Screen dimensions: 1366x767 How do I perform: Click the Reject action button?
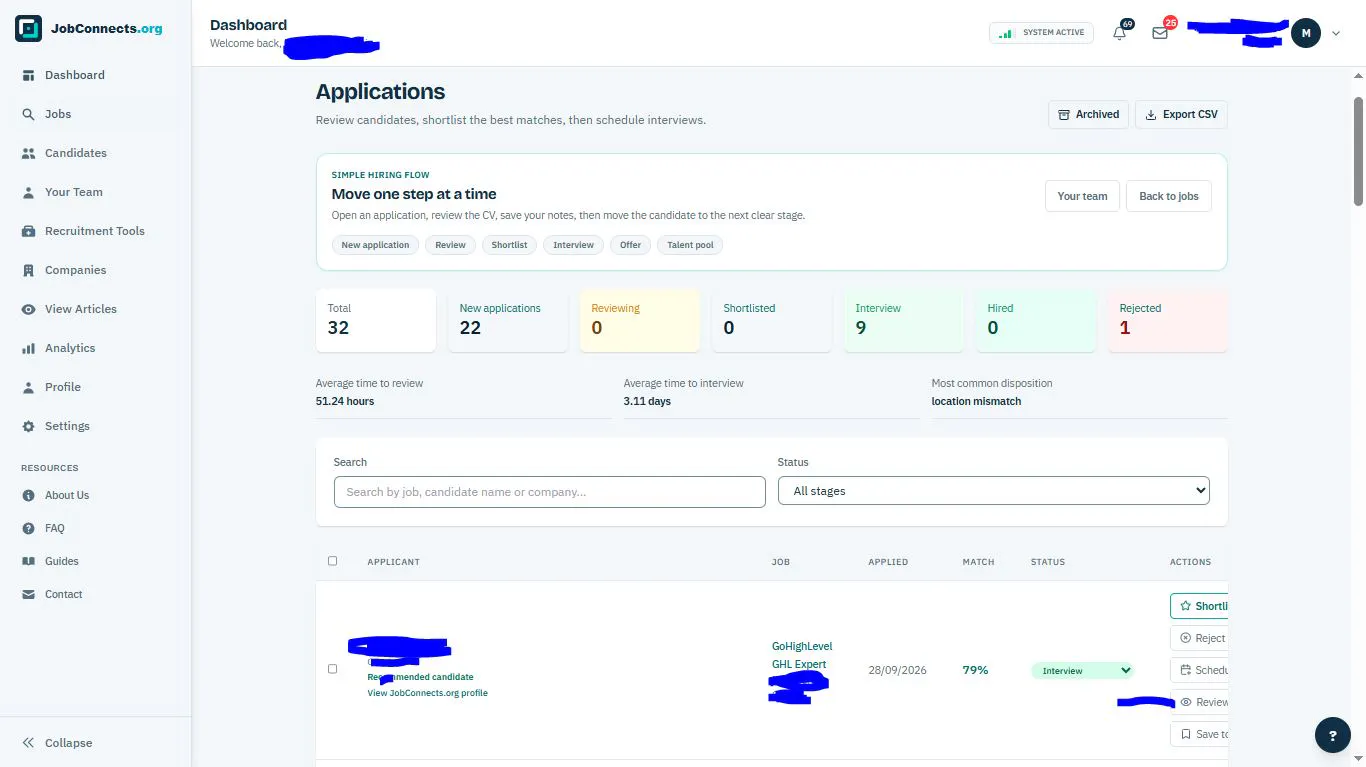pos(1199,638)
